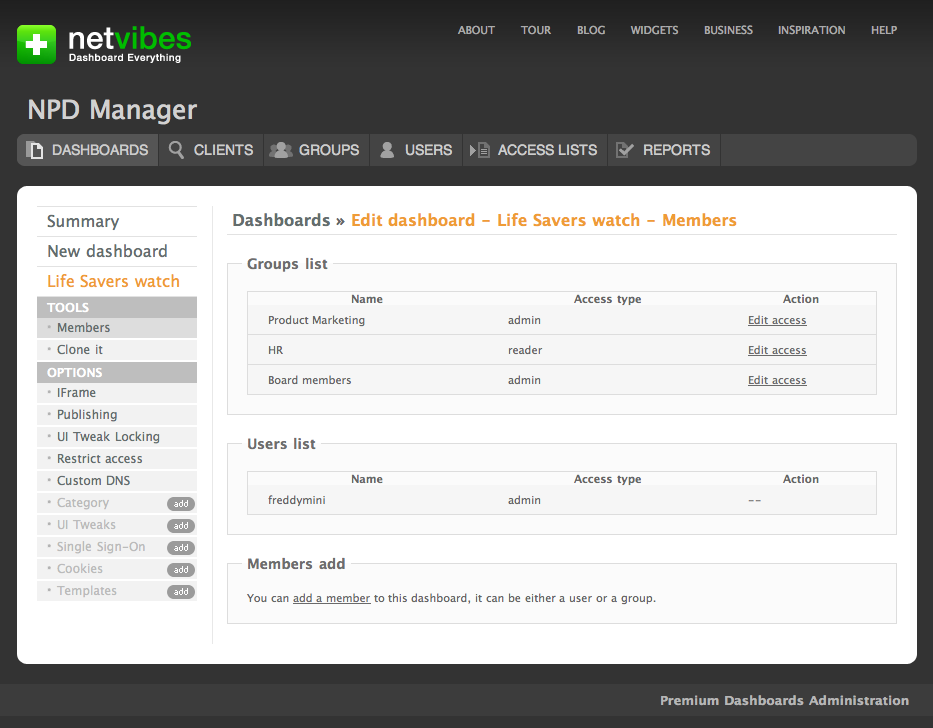Edit access for Board members group
The image size is (933, 728).
click(x=777, y=380)
